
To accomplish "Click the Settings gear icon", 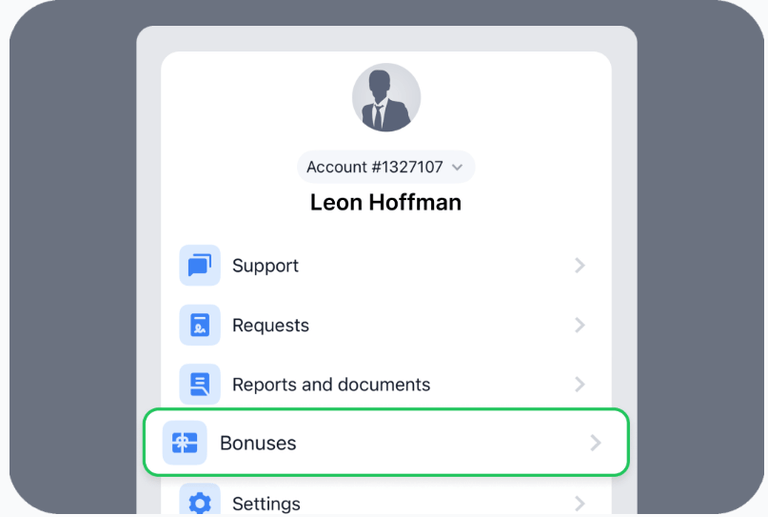I will tap(199, 502).
